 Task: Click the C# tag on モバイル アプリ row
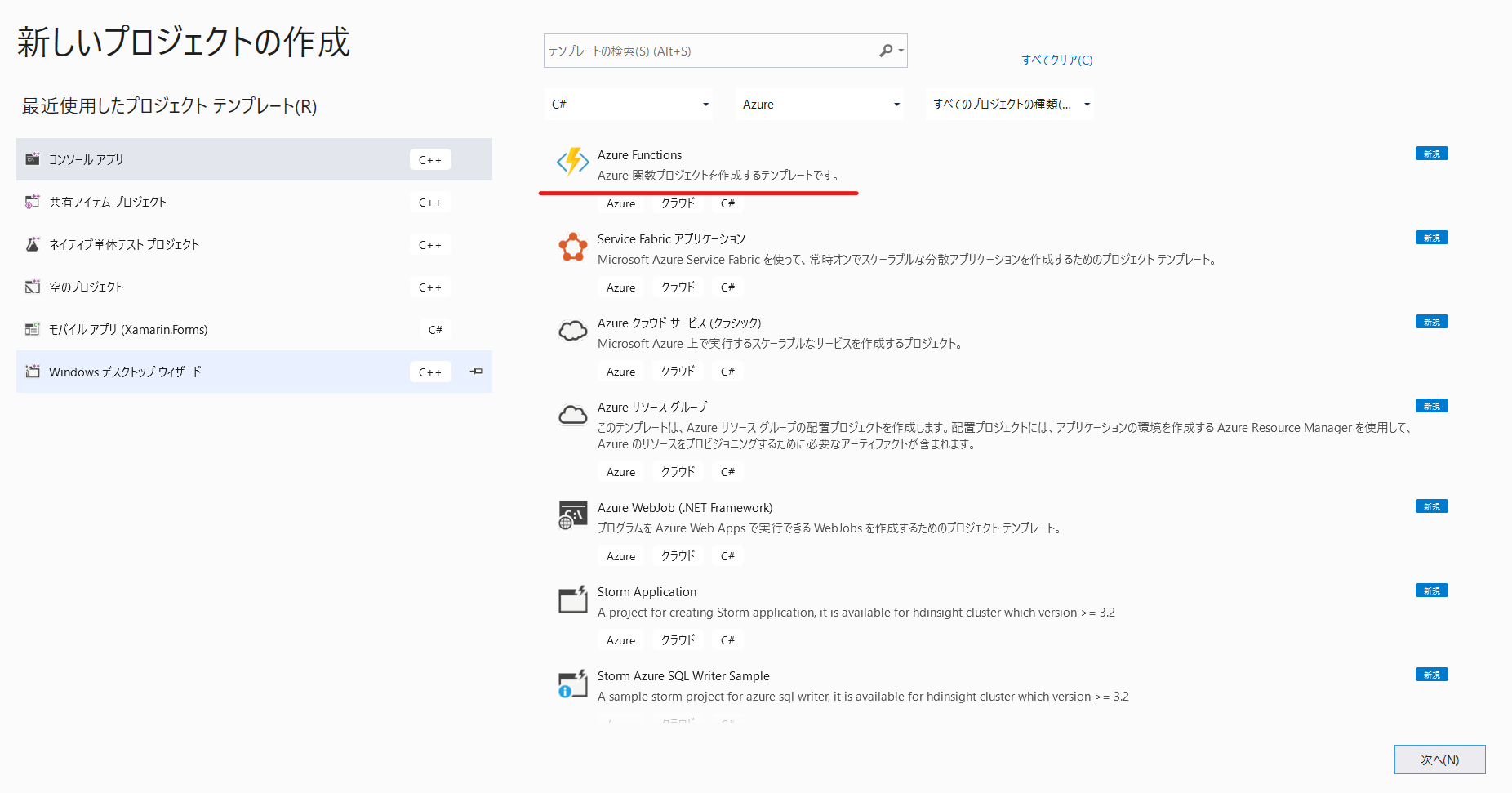[x=435, y=330]
